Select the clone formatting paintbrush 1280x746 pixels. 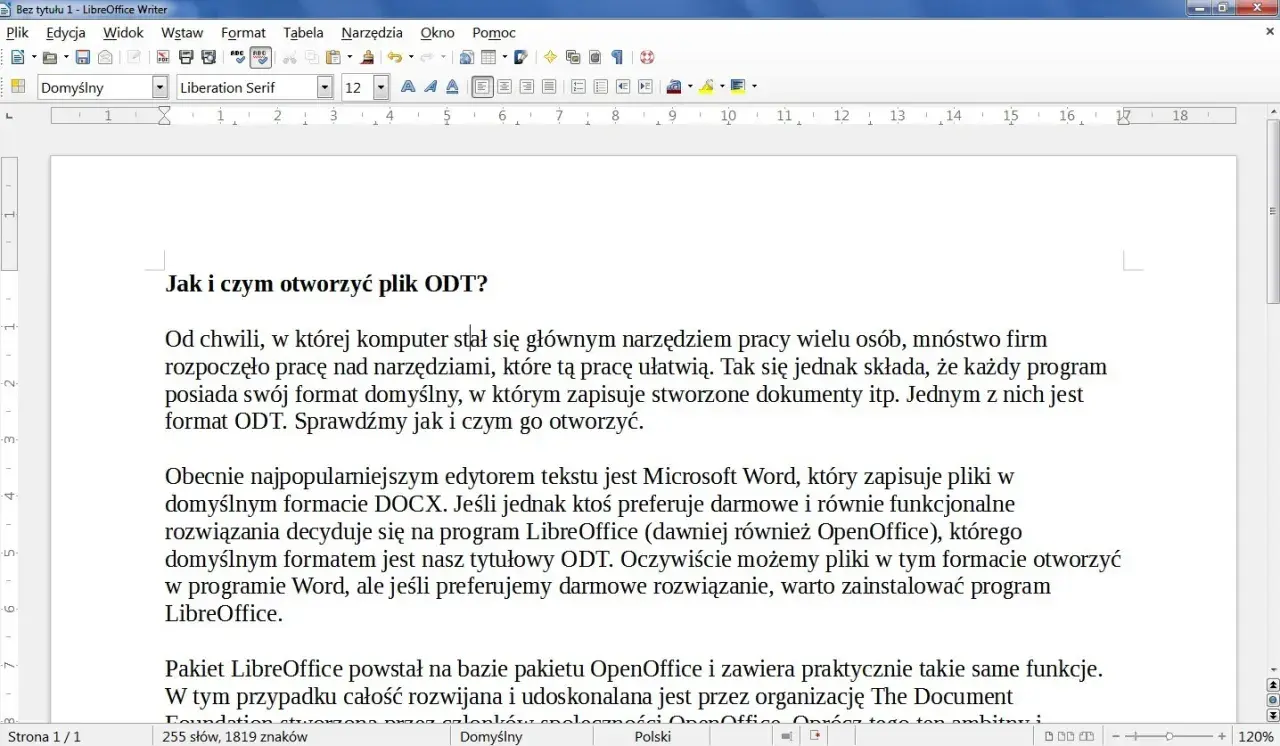coord(368,58)
